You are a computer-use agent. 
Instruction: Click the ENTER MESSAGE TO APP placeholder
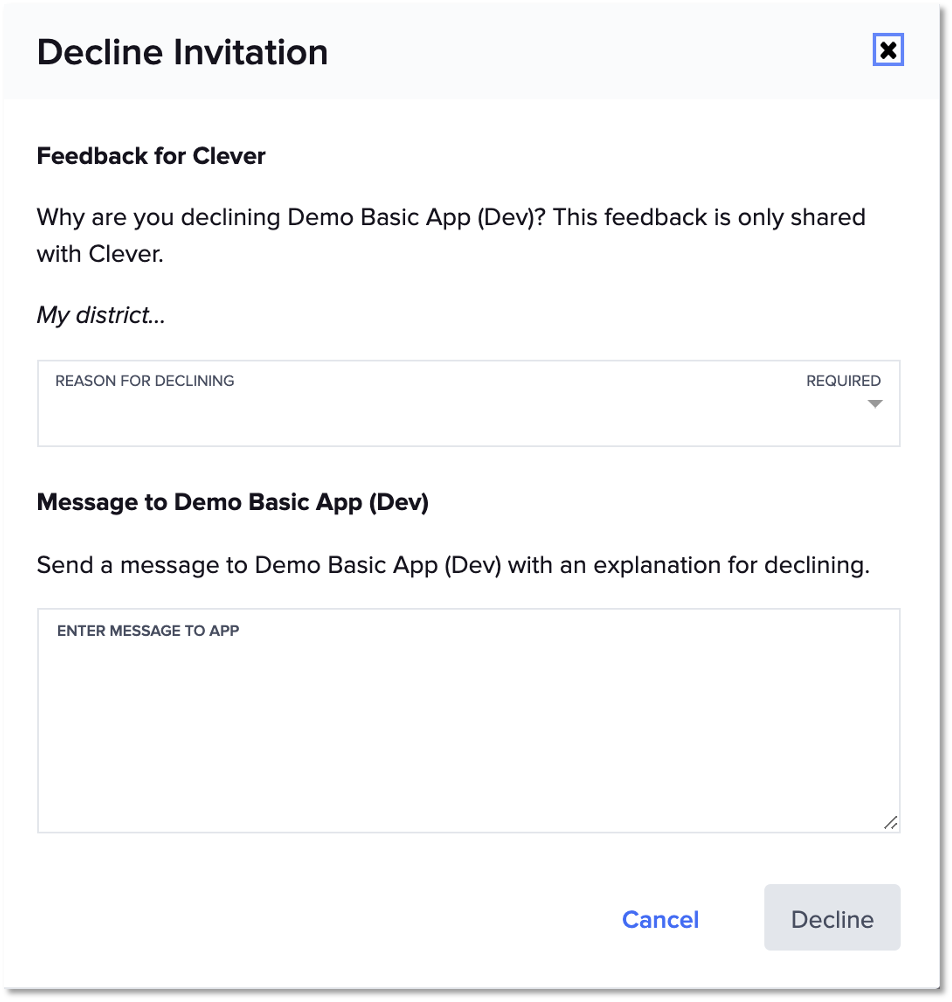pos(148,631)
